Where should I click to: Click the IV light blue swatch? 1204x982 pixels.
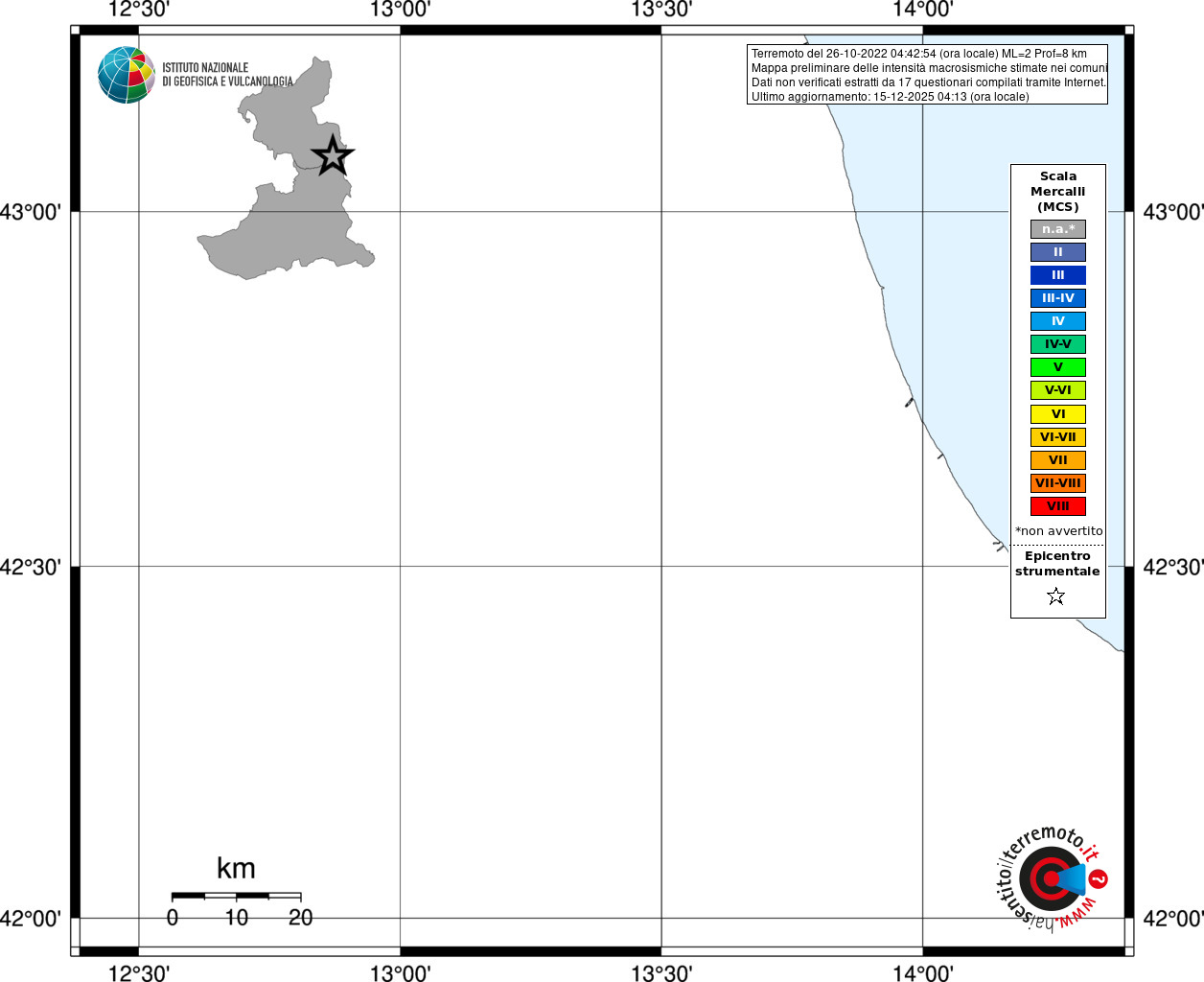coord(1058,321)
